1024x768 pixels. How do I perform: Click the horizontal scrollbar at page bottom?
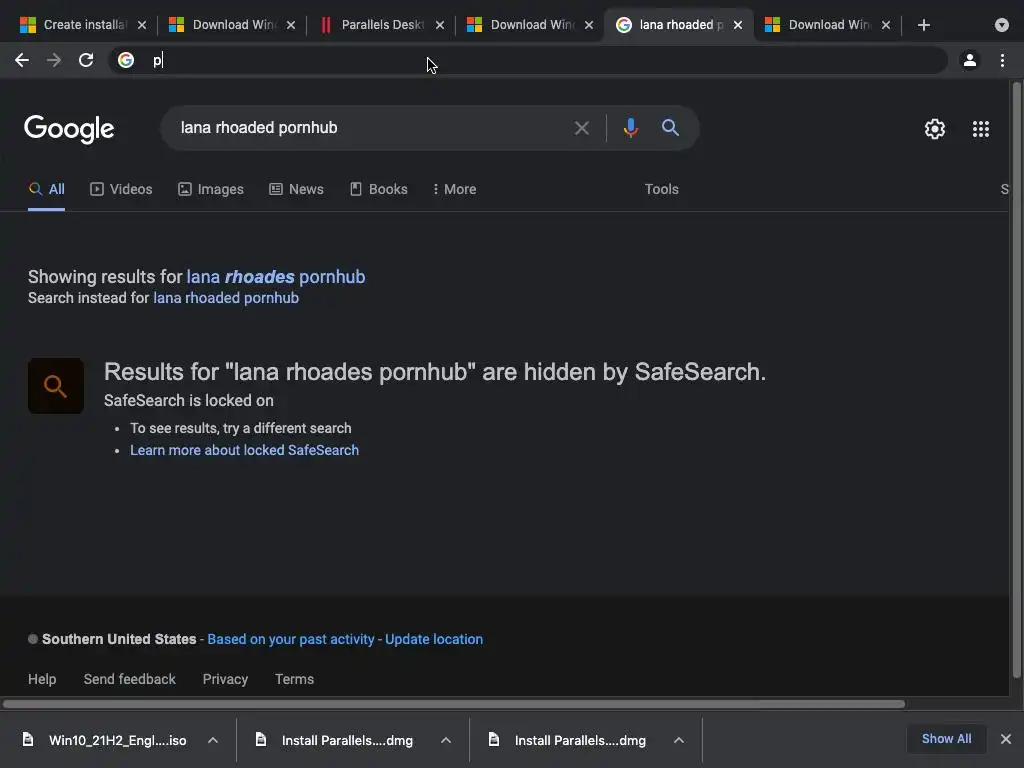point(454,704)
